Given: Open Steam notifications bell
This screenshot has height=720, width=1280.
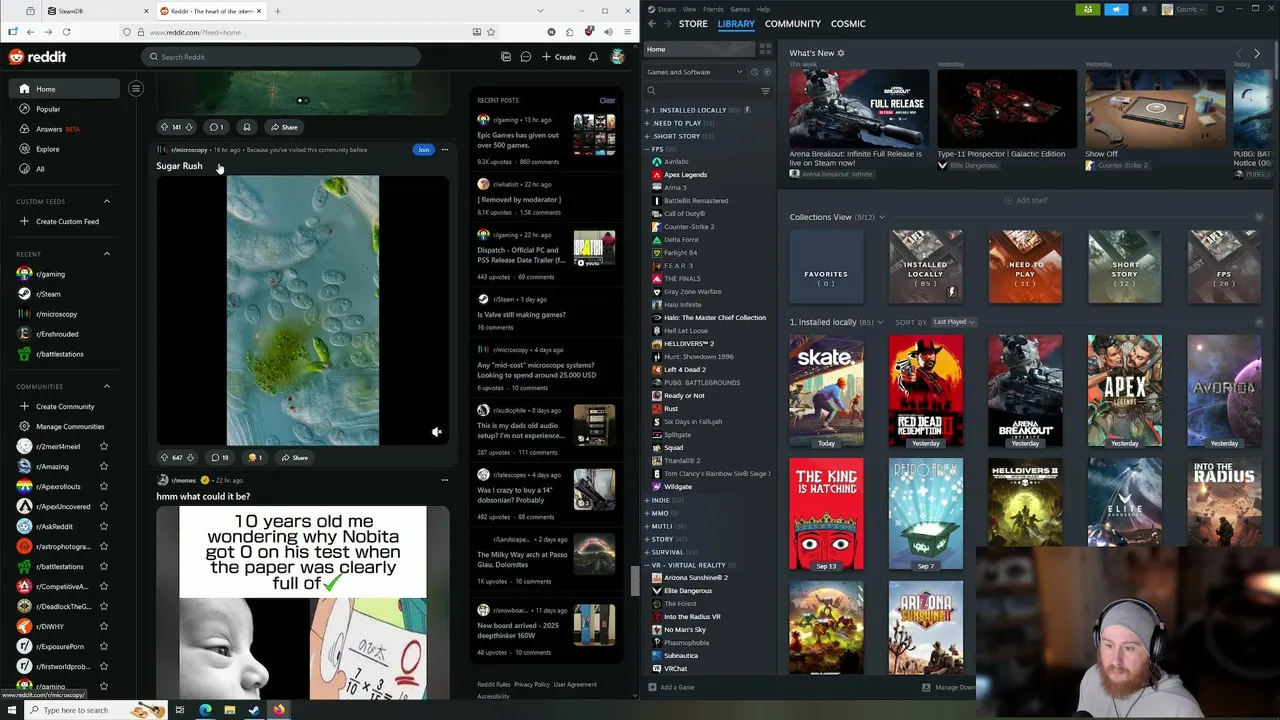Looking at the screenshot, I should pos(1144,10).
